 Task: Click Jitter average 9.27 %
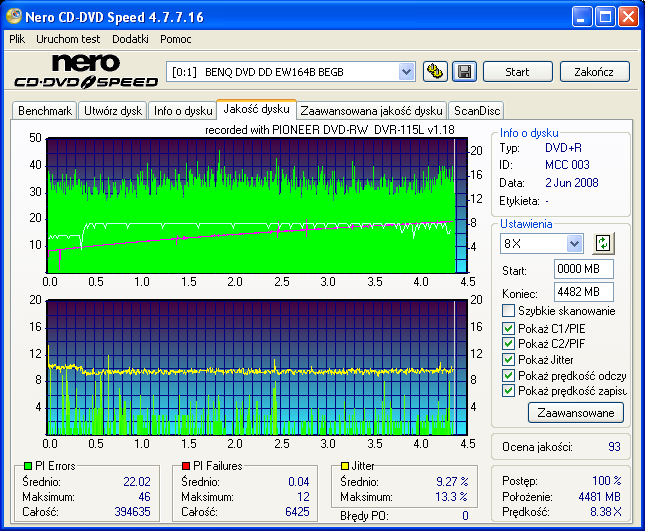click(452, 481)
